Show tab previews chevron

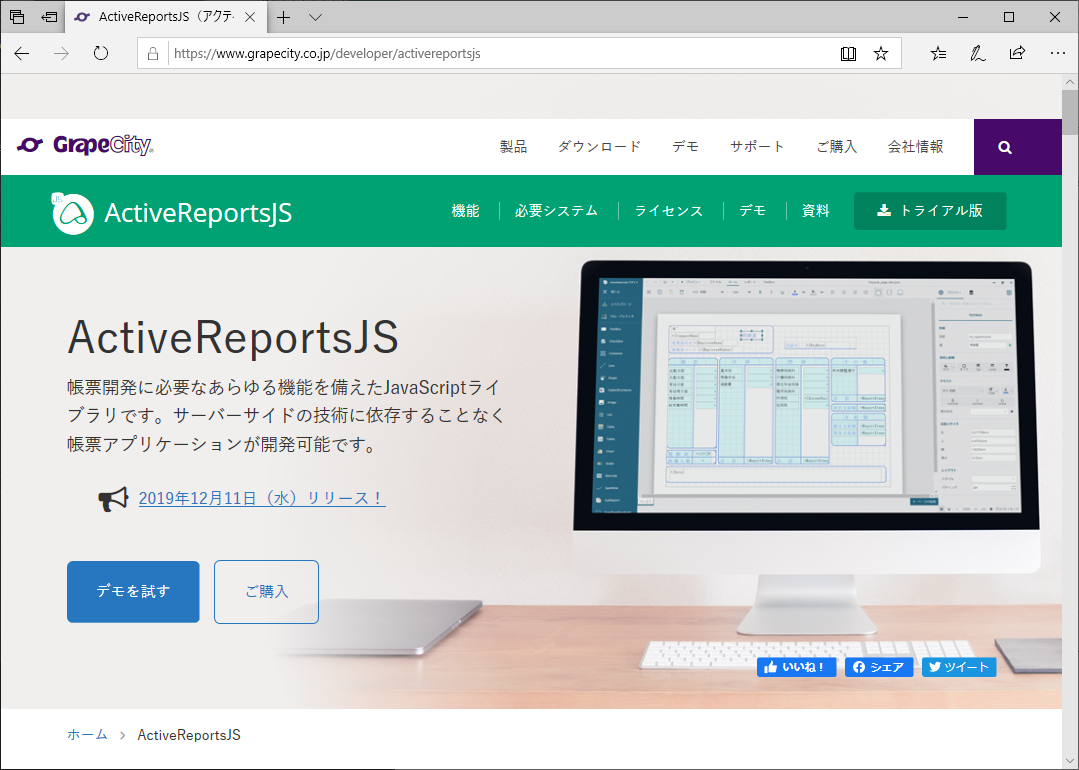(x=315, y=17)
